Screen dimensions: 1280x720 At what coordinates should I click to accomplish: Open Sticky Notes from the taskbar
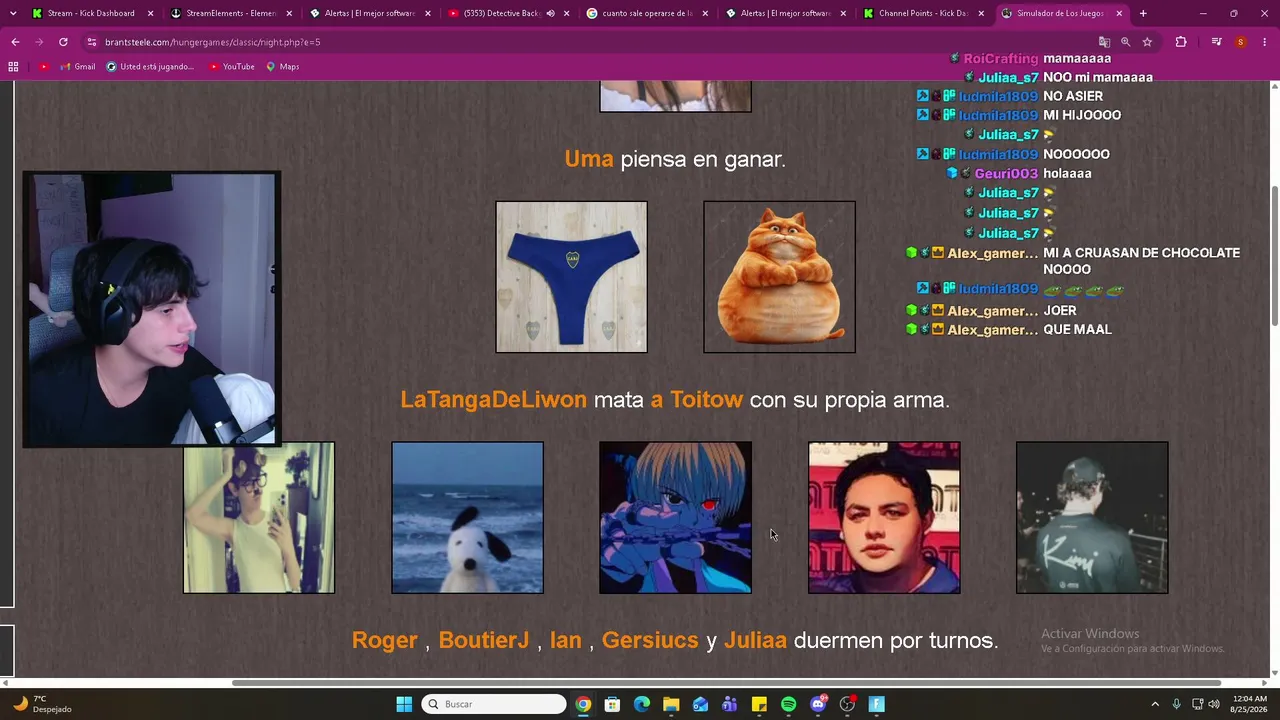(x=759, y=704)
